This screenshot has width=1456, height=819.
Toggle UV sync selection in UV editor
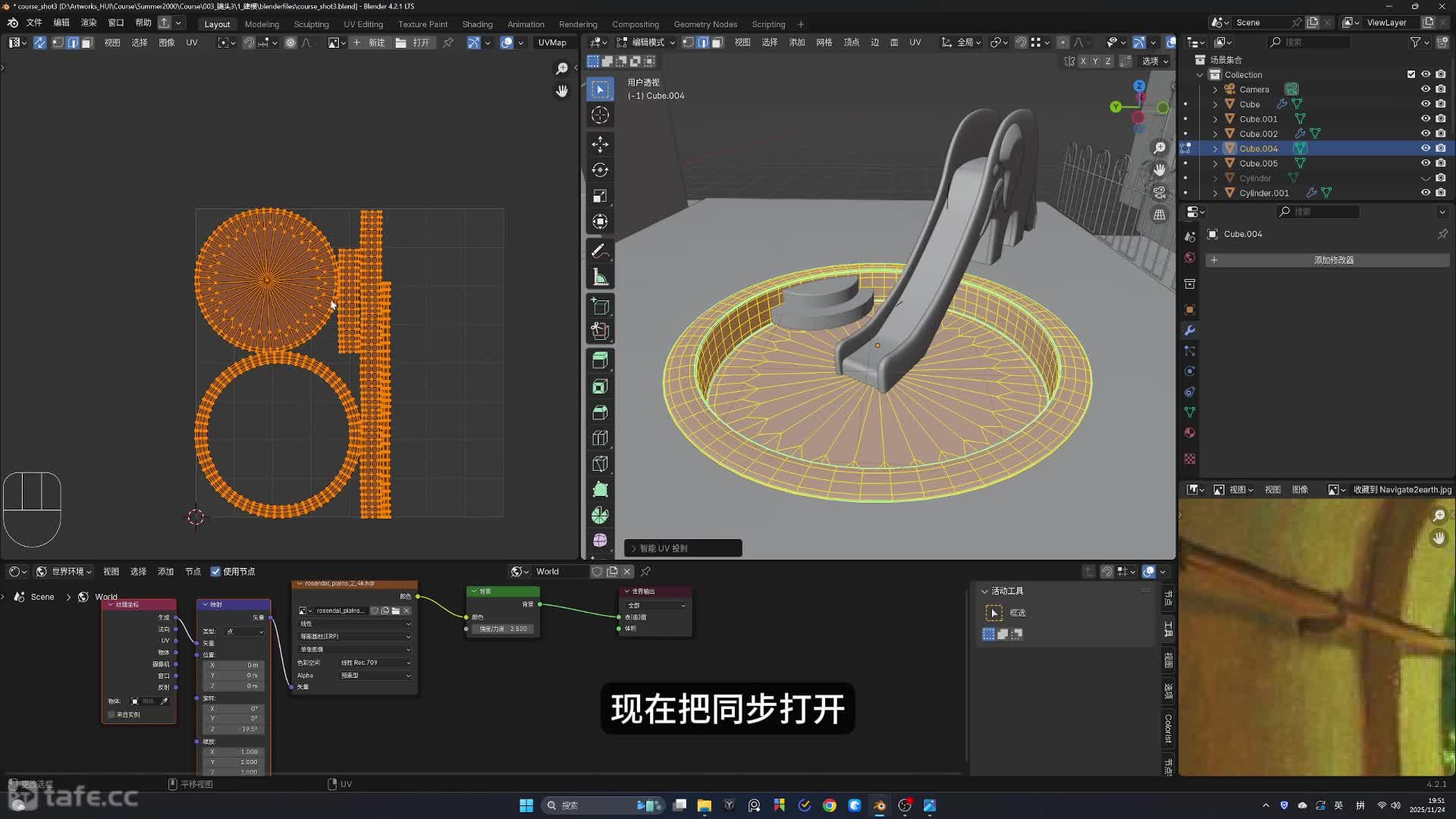click(39, 42)
